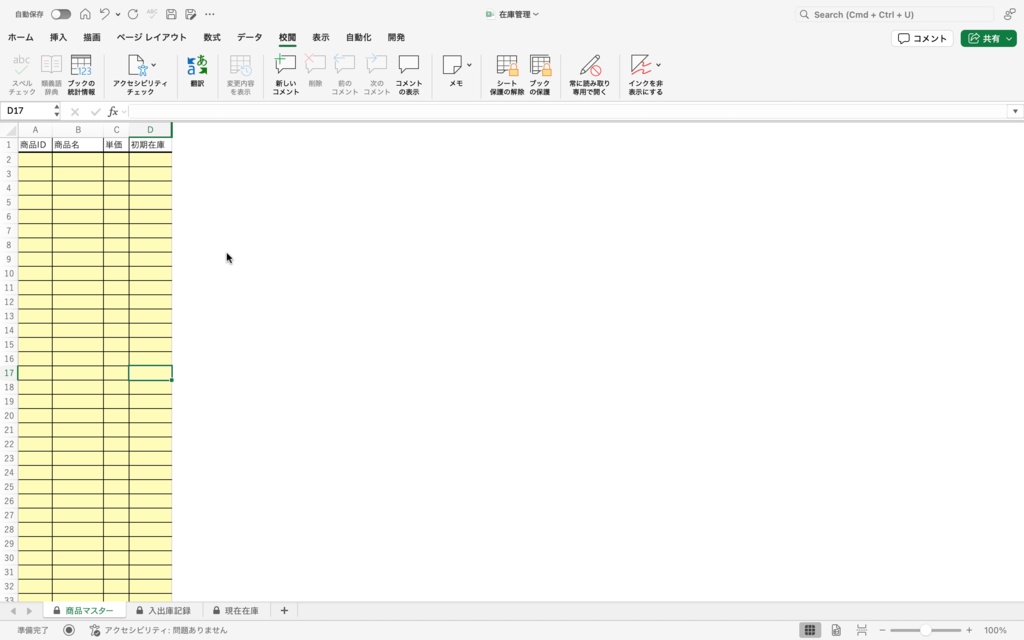
Task: Switch to the 現在在庫 sheet tab
Action: [x=236, y=611]
